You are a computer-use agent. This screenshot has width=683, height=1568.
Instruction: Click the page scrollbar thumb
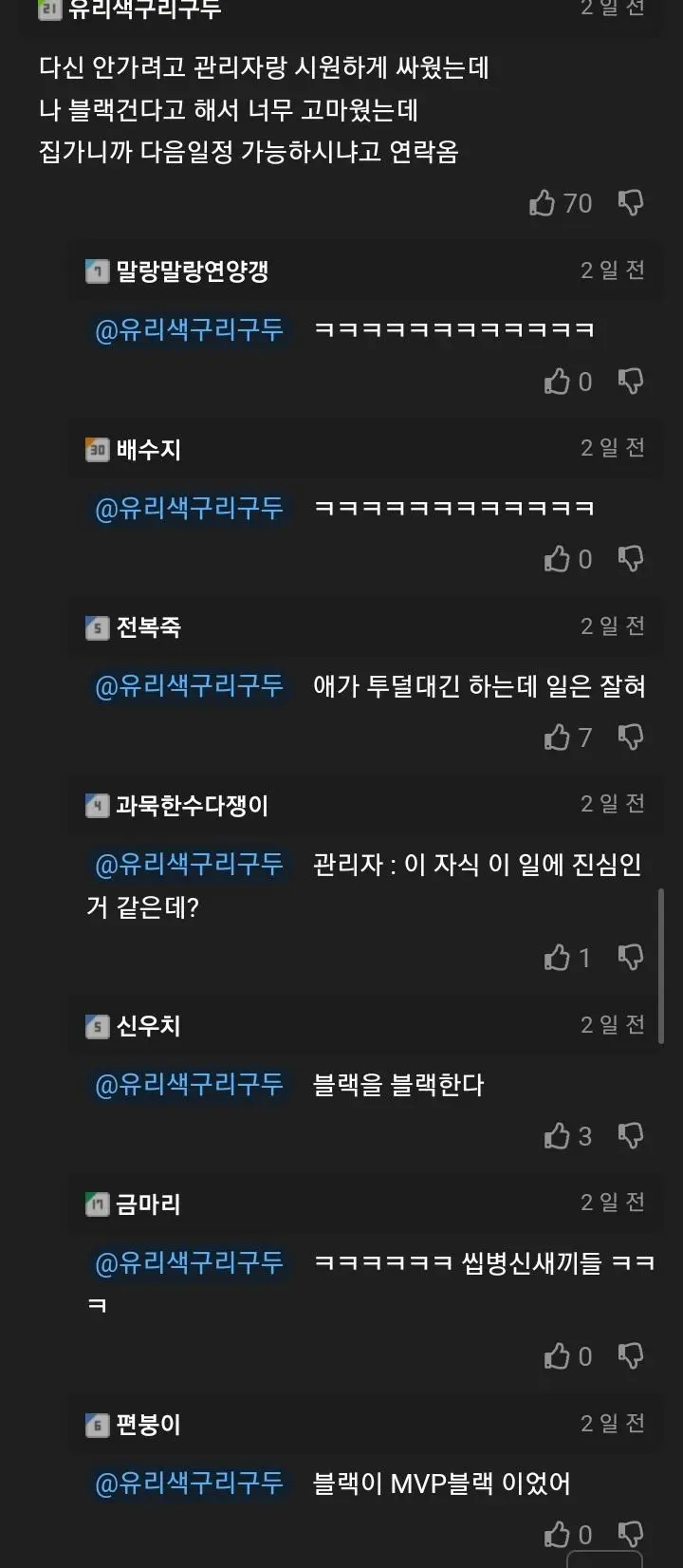[x=661, y=966]
